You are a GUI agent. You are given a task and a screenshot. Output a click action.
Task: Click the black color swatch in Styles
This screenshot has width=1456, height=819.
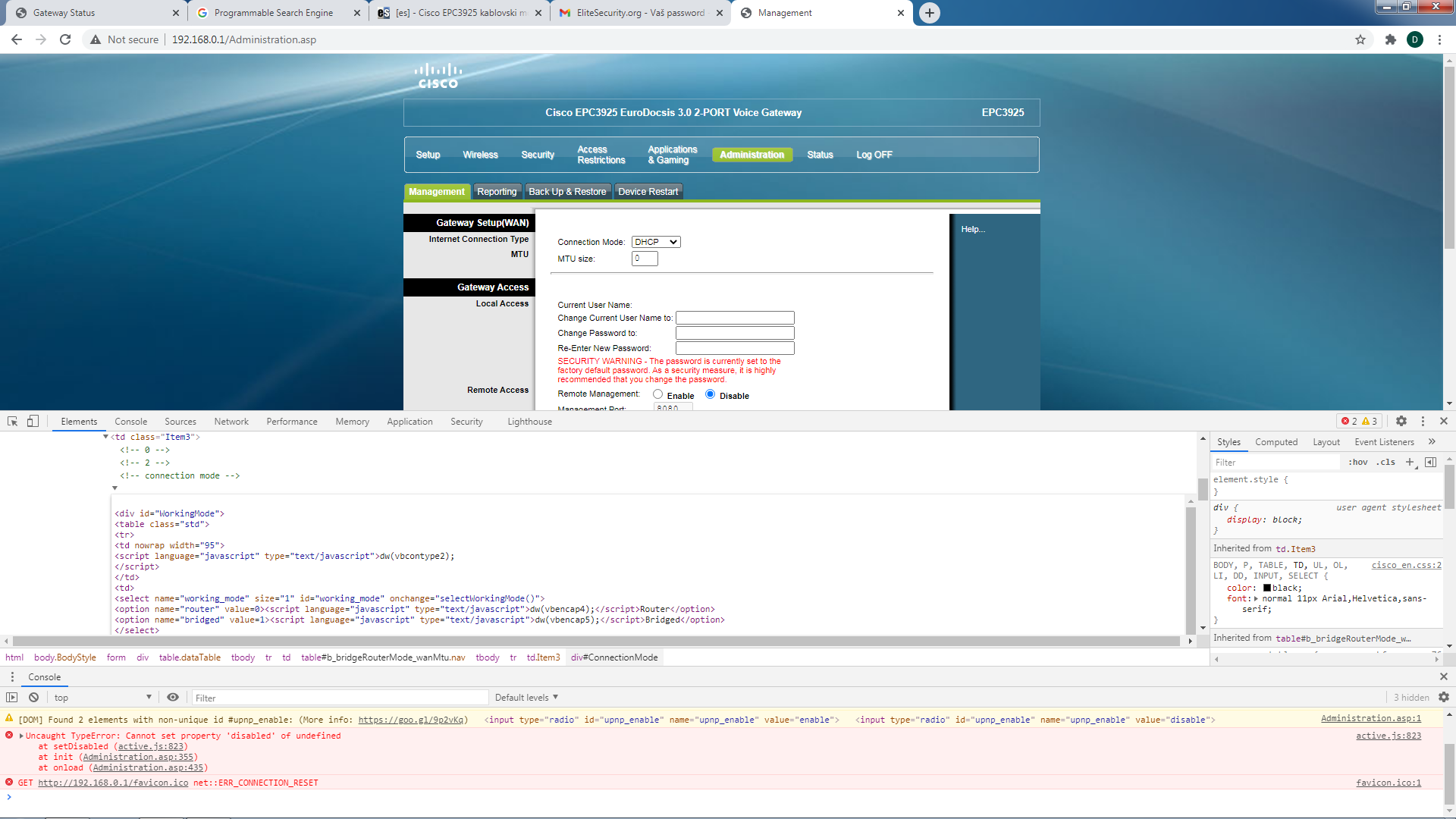[1266, 588]
